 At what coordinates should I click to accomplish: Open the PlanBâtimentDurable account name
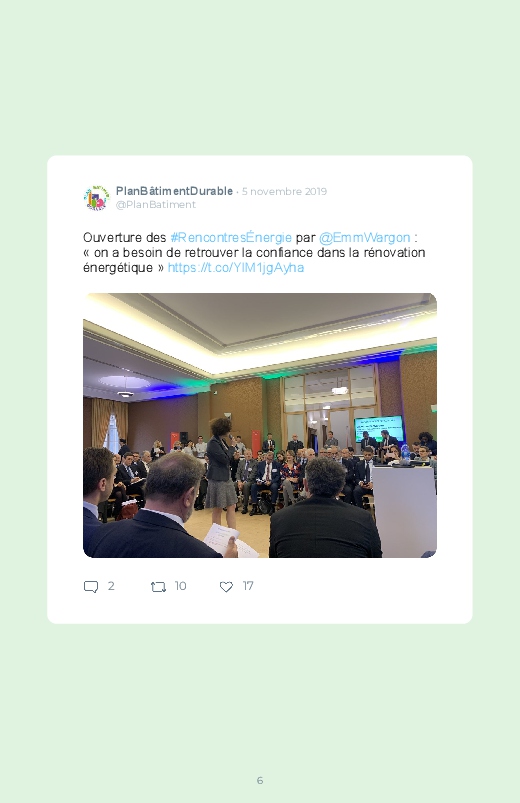coord(174,191)
